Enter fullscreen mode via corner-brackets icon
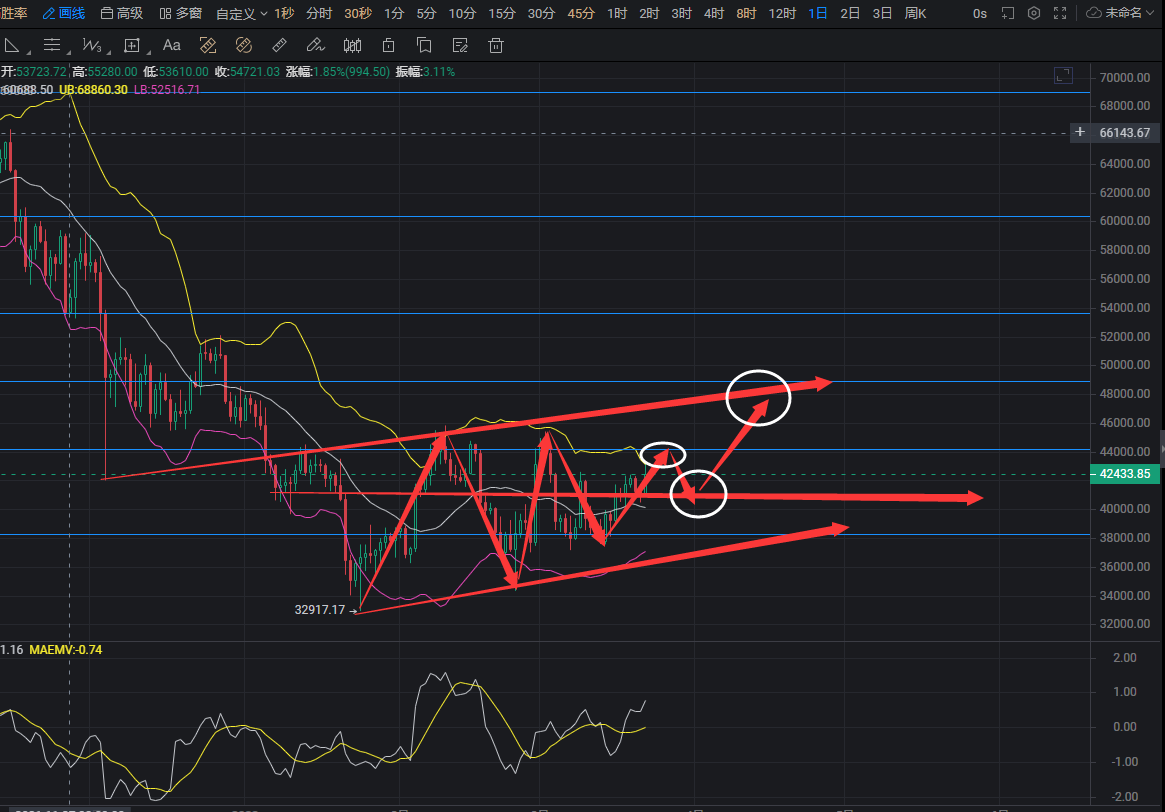This screenshot has width=1165, height=812. [1060, 14]
